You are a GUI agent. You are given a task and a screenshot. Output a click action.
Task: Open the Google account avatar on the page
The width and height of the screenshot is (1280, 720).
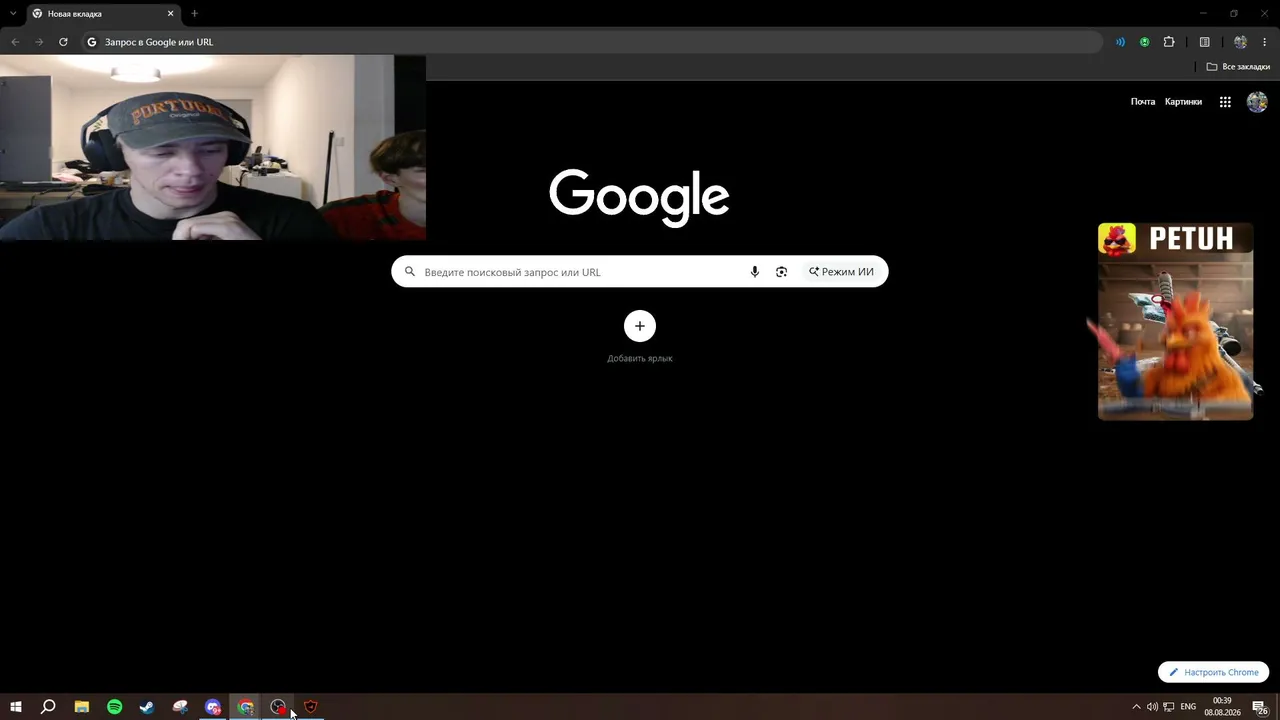point(1257,102)
